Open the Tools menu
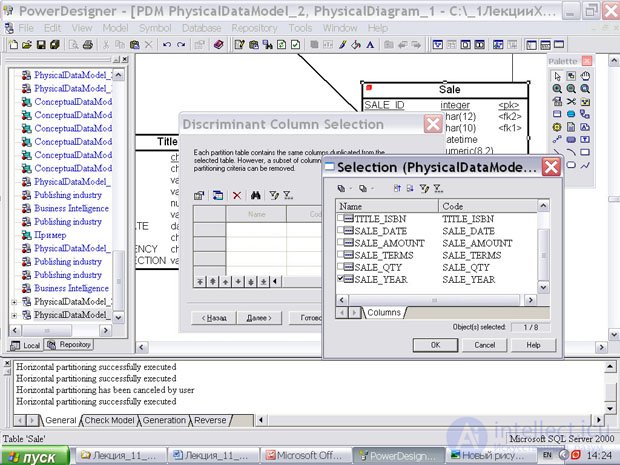The width and height of the screenshot is (620, 465). [300, 28]
